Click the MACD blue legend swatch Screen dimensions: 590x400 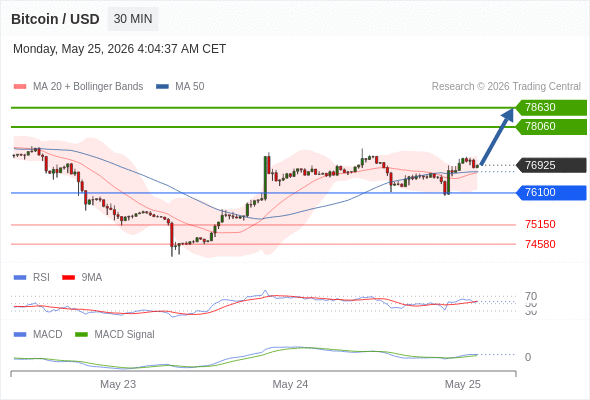coord(20,334)
